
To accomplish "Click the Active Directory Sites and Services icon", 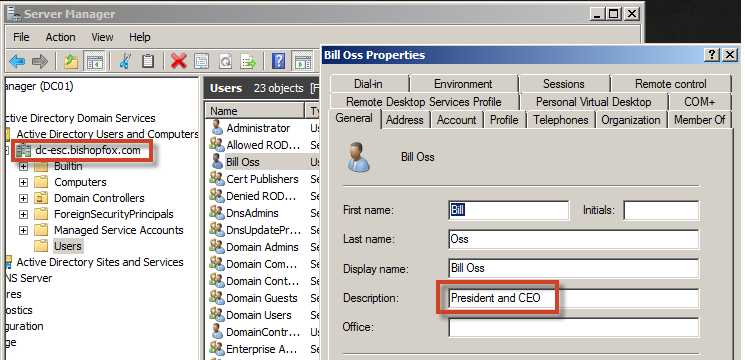I will point(8,262).
